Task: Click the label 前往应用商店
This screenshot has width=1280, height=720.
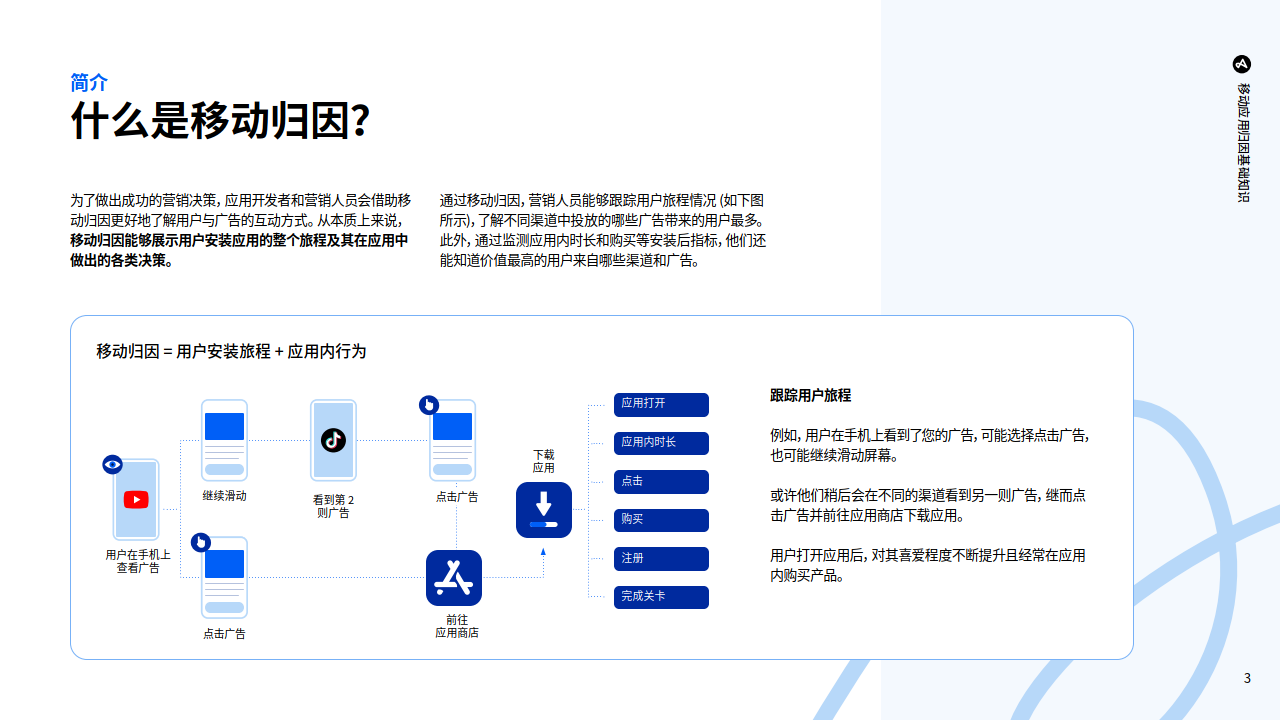Action: coord(456,626)
